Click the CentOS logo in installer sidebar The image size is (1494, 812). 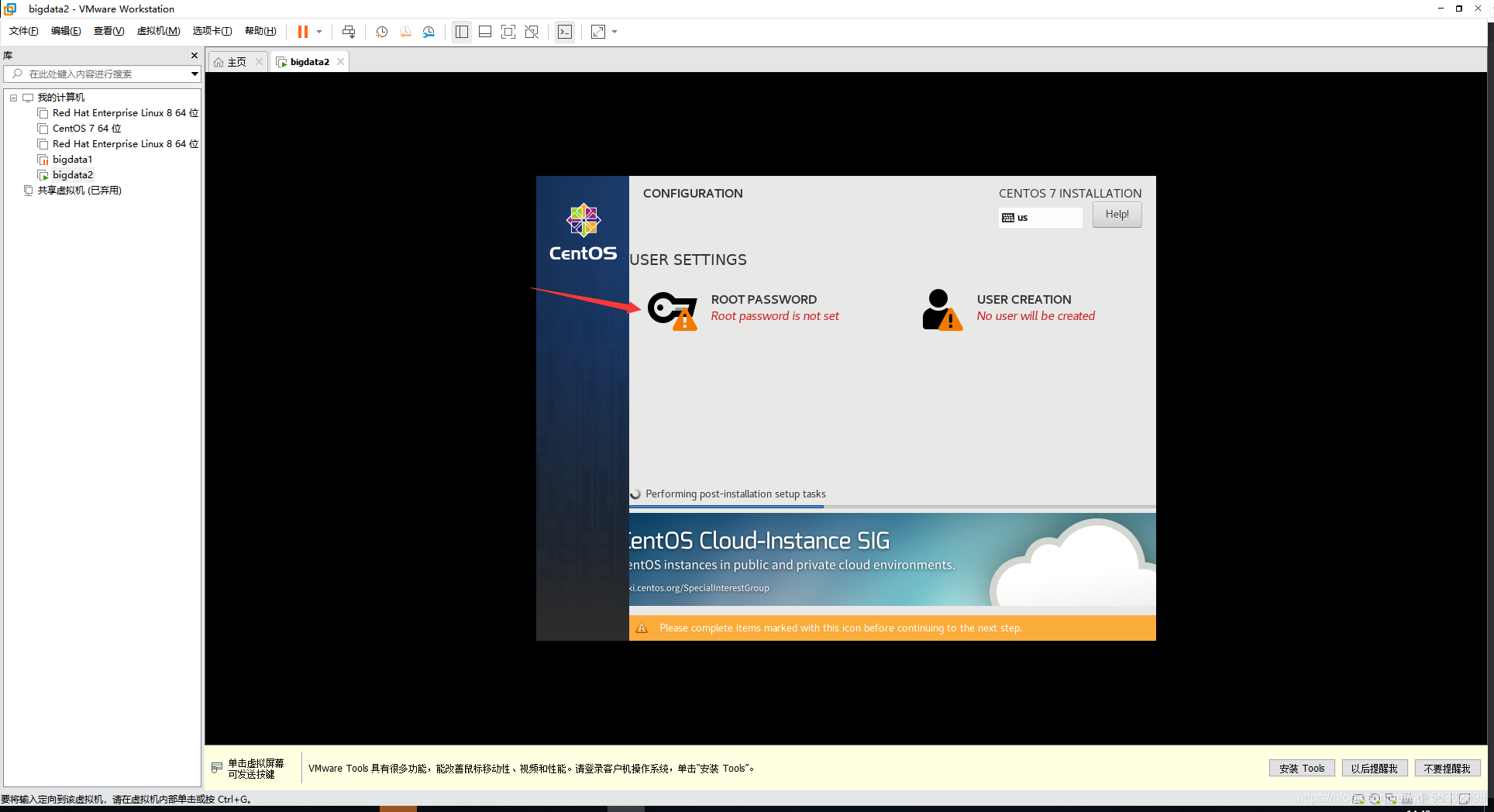click(x=583, y=232)
